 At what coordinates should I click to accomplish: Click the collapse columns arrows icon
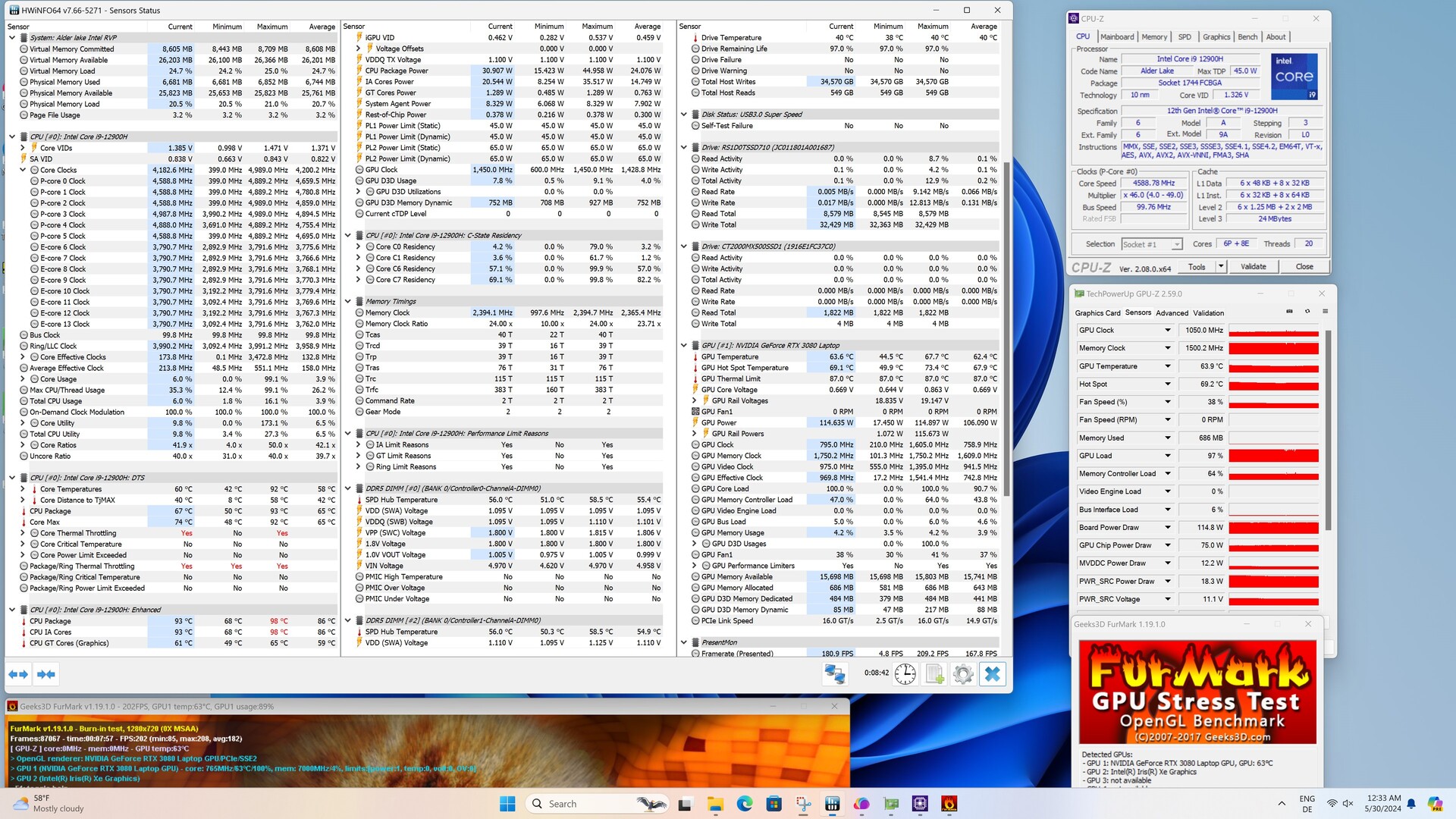click(46, 673)
